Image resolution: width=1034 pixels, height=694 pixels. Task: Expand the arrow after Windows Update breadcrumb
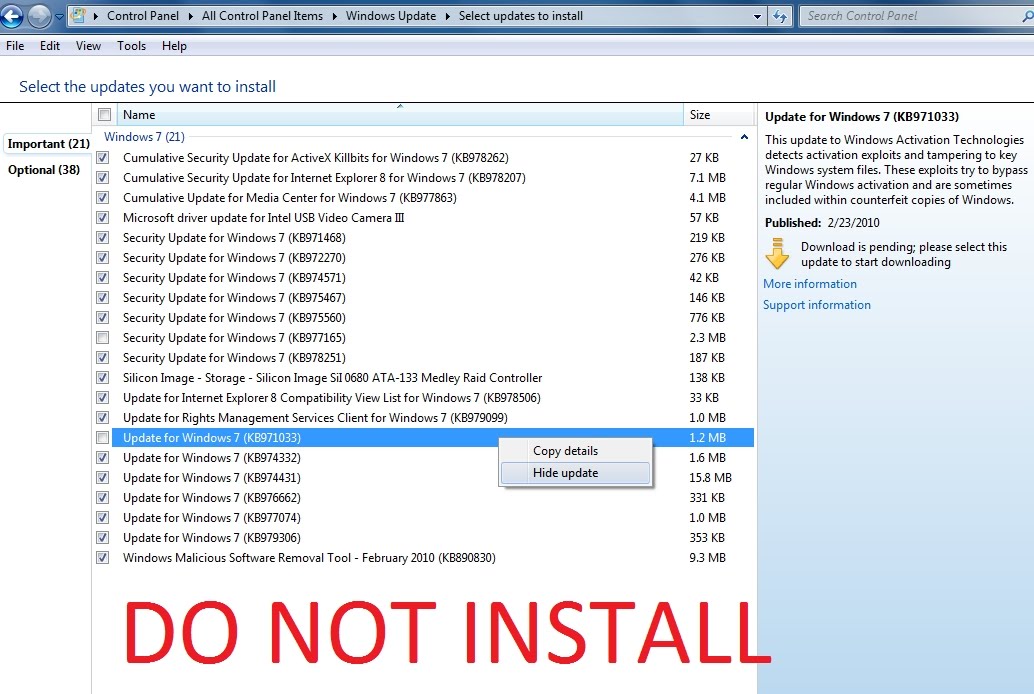click(447, 16)
